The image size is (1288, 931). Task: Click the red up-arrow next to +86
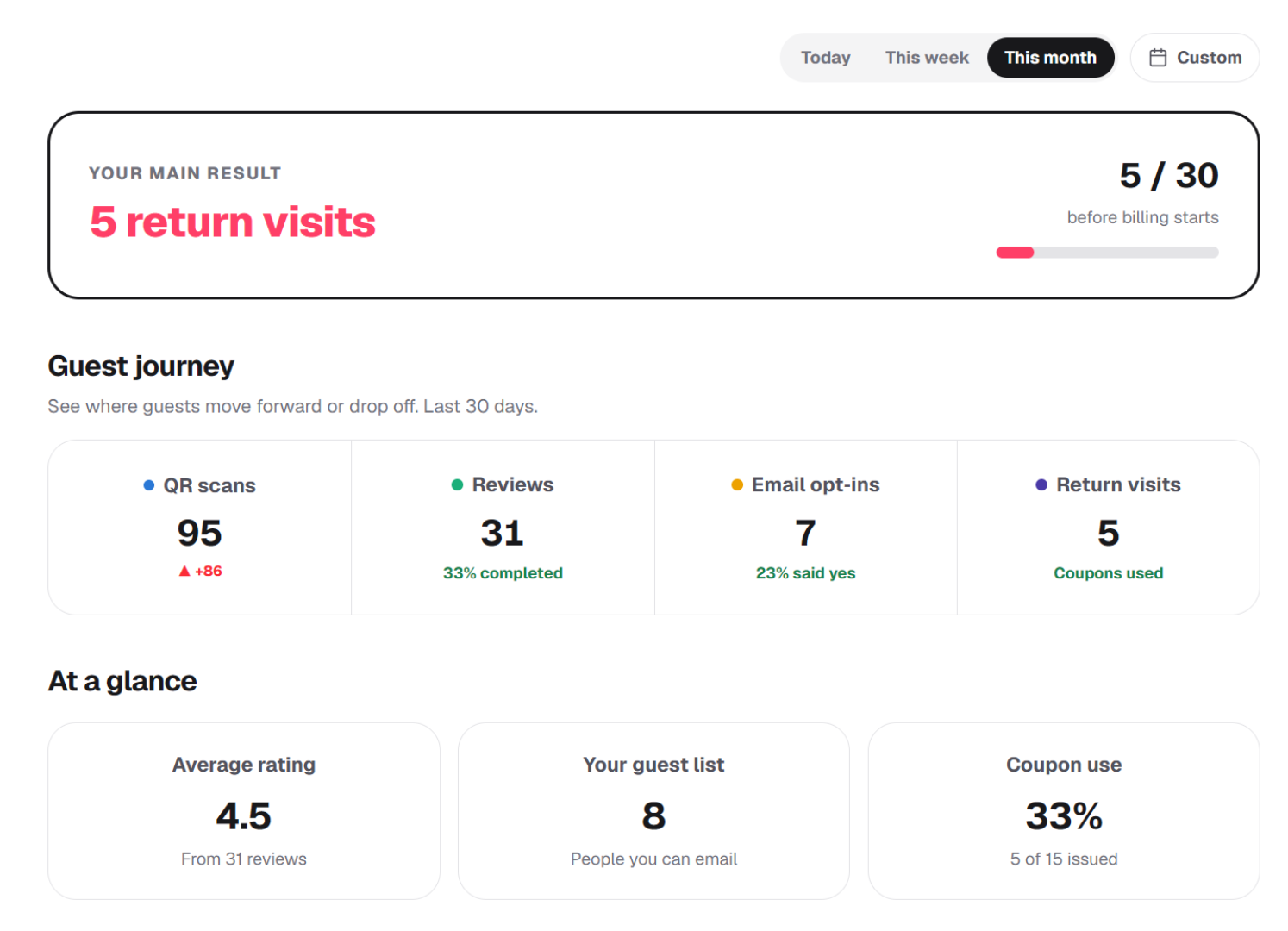(x=184, y=571)
